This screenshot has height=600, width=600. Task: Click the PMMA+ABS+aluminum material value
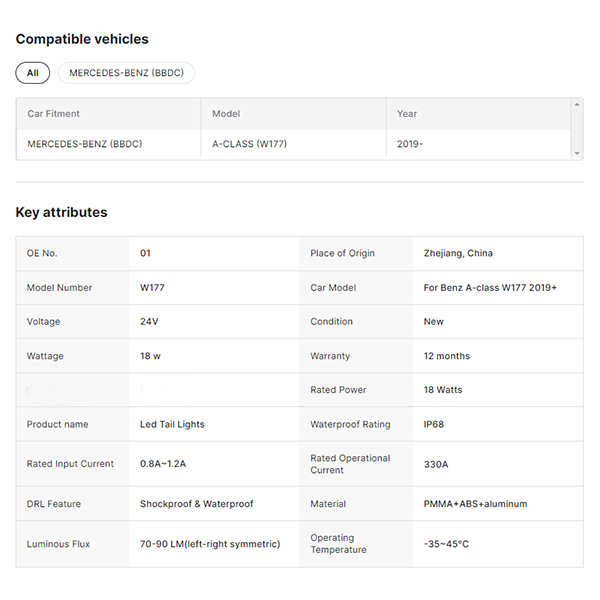(x=475, y=504)
